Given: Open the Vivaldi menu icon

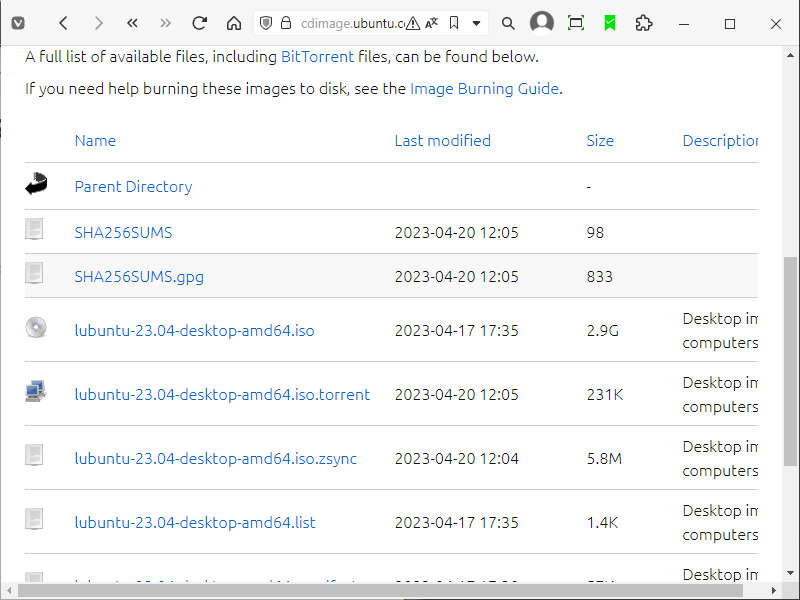Looking at the screenshot, I should (x=18, y=23).
